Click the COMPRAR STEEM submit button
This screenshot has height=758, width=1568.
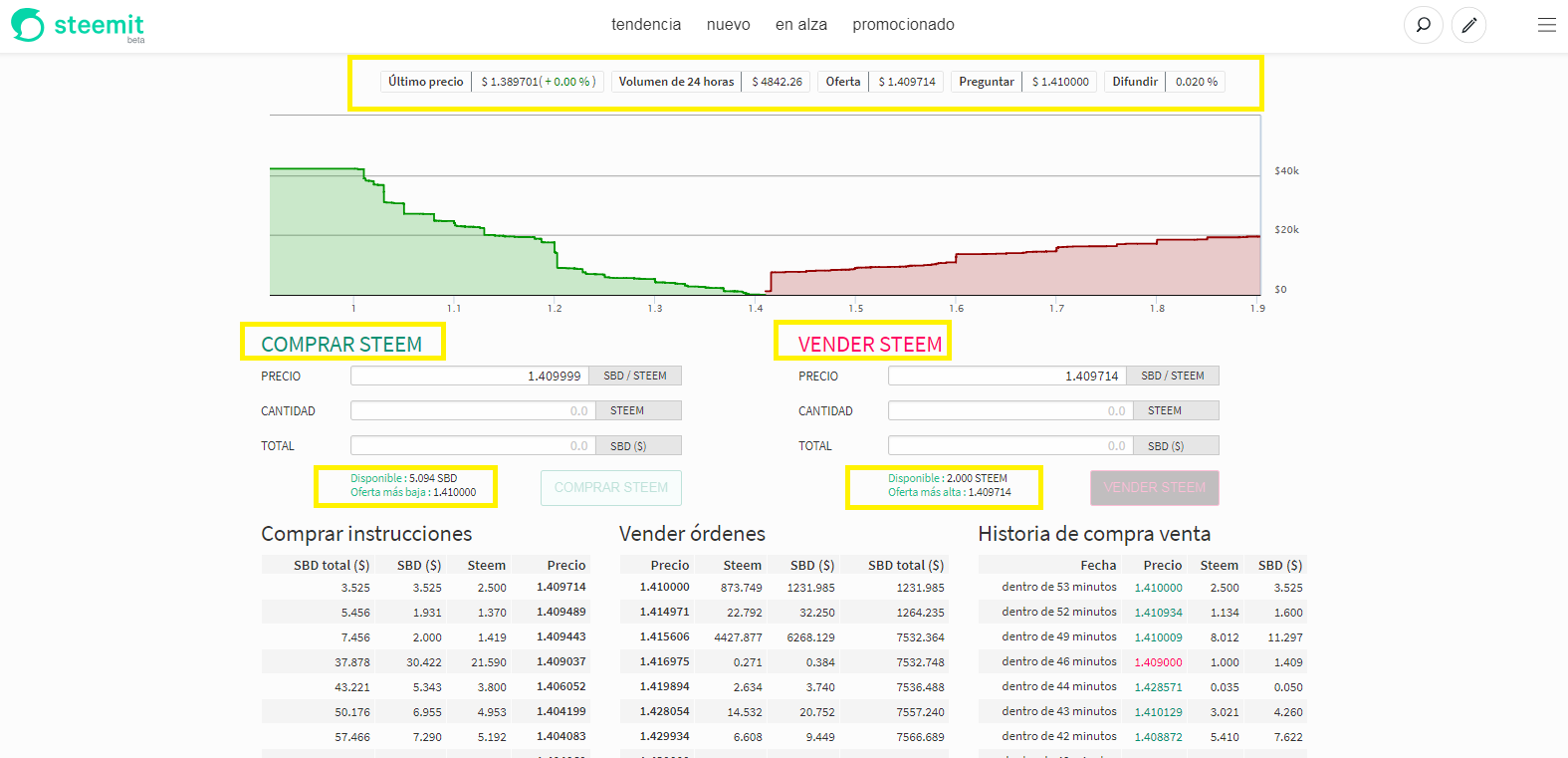coord(611,488)
